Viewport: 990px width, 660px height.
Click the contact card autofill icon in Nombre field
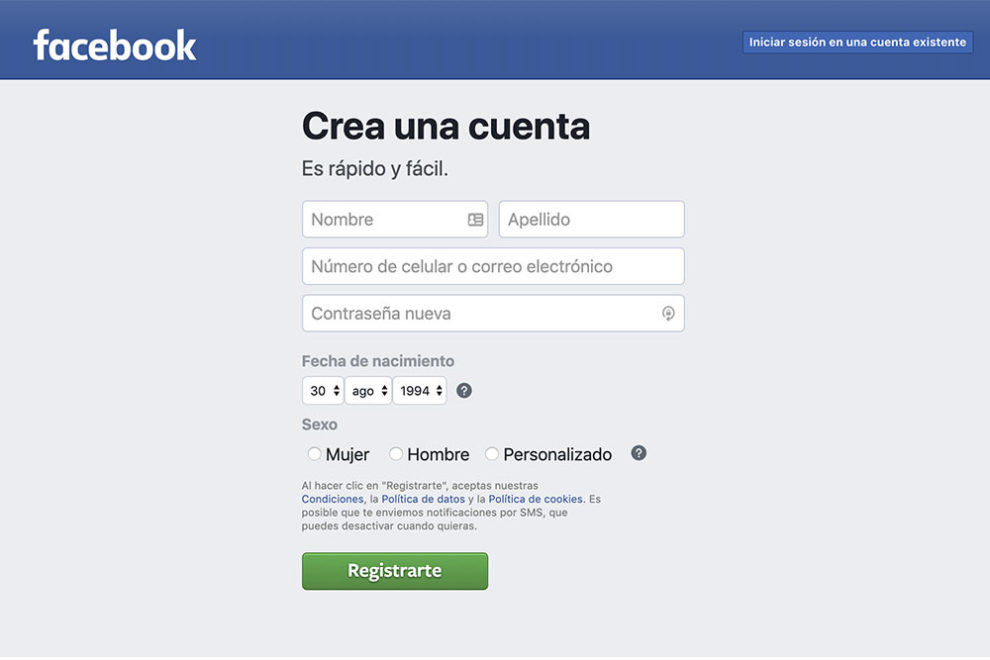[475, 219]
